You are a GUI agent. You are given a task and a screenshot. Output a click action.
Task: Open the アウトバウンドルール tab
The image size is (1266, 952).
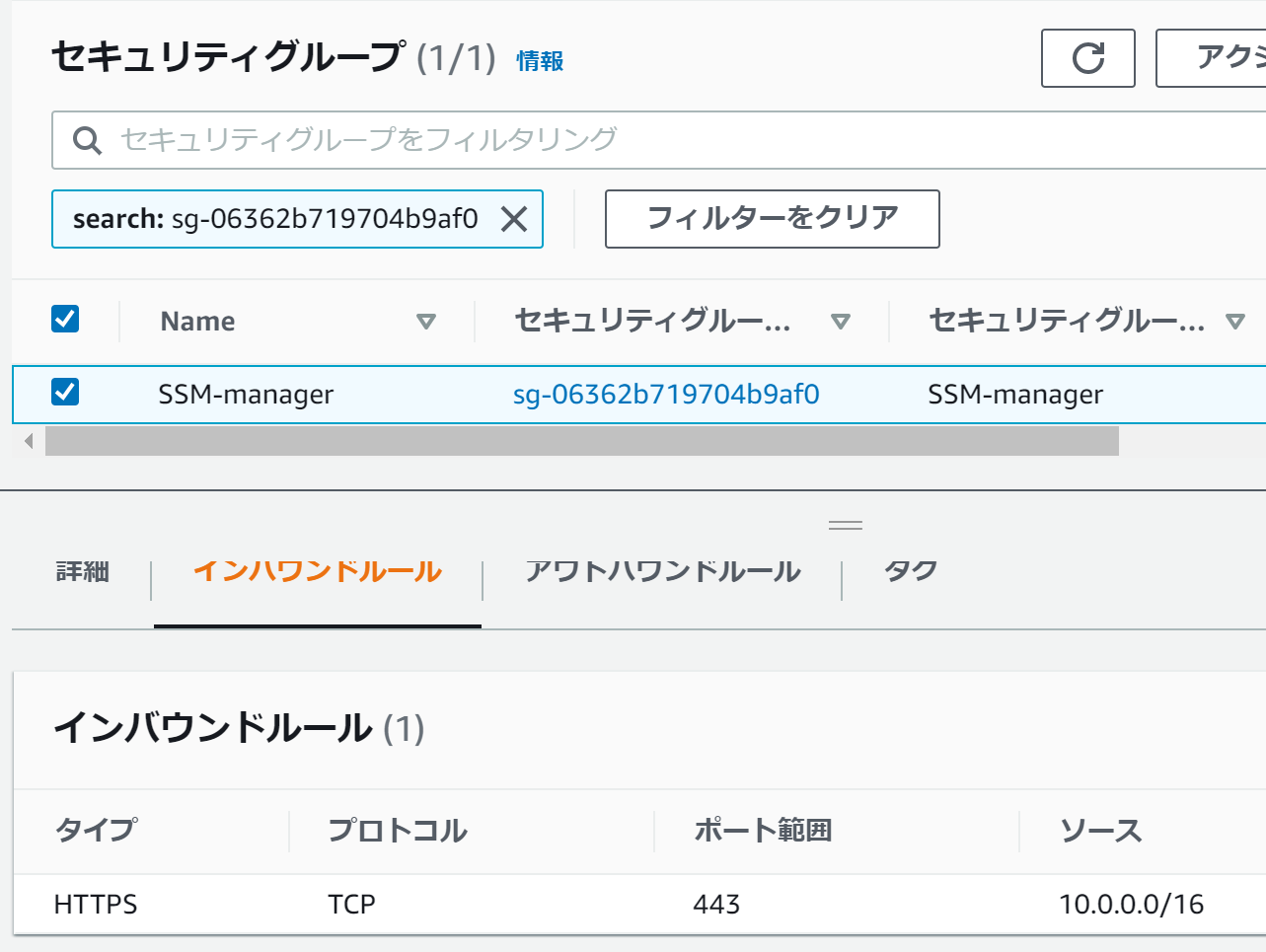(x=662, y=572)
